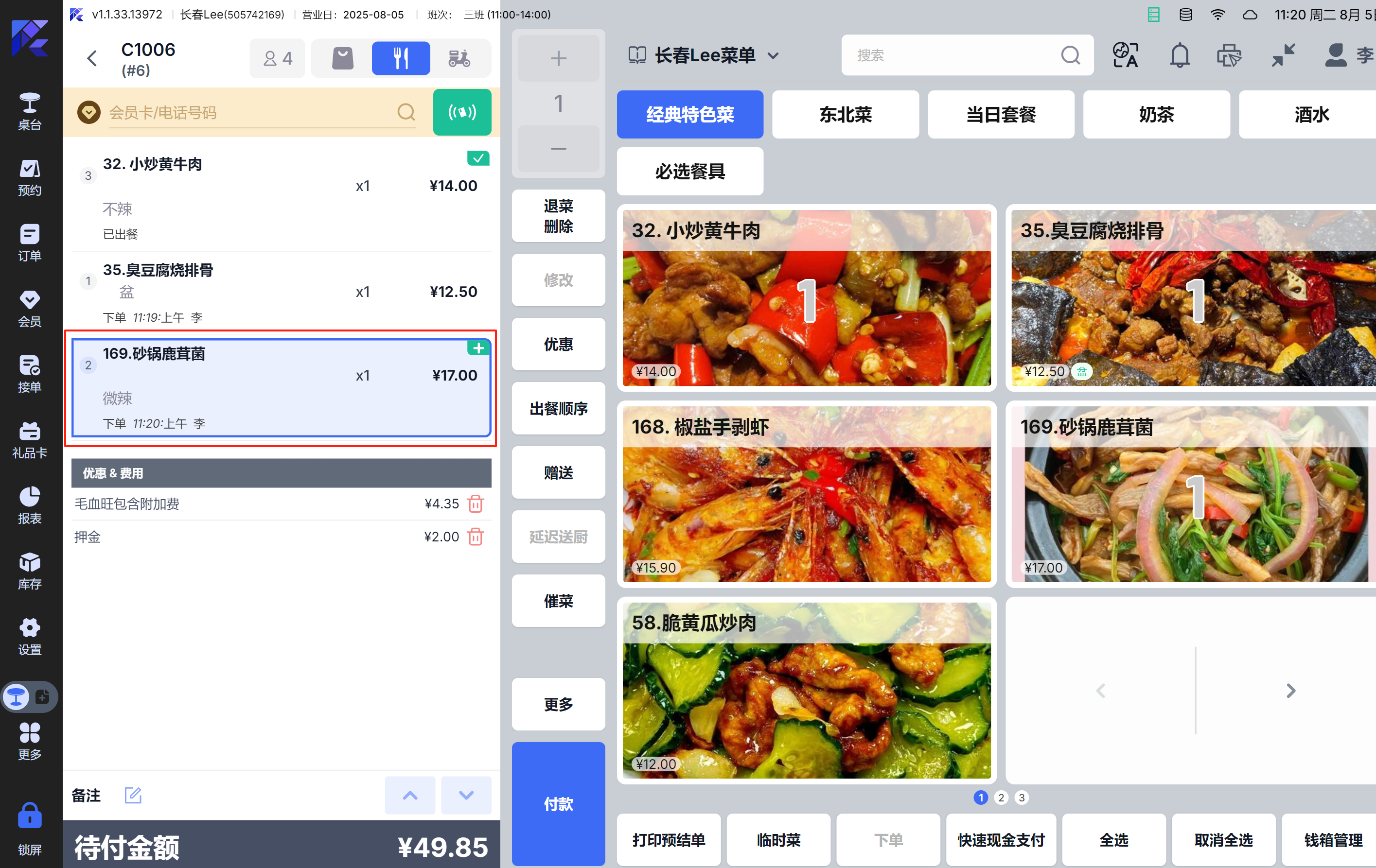Click 打印预结单 to print pre-bill
1376x868 pixels.
point(669,839)
